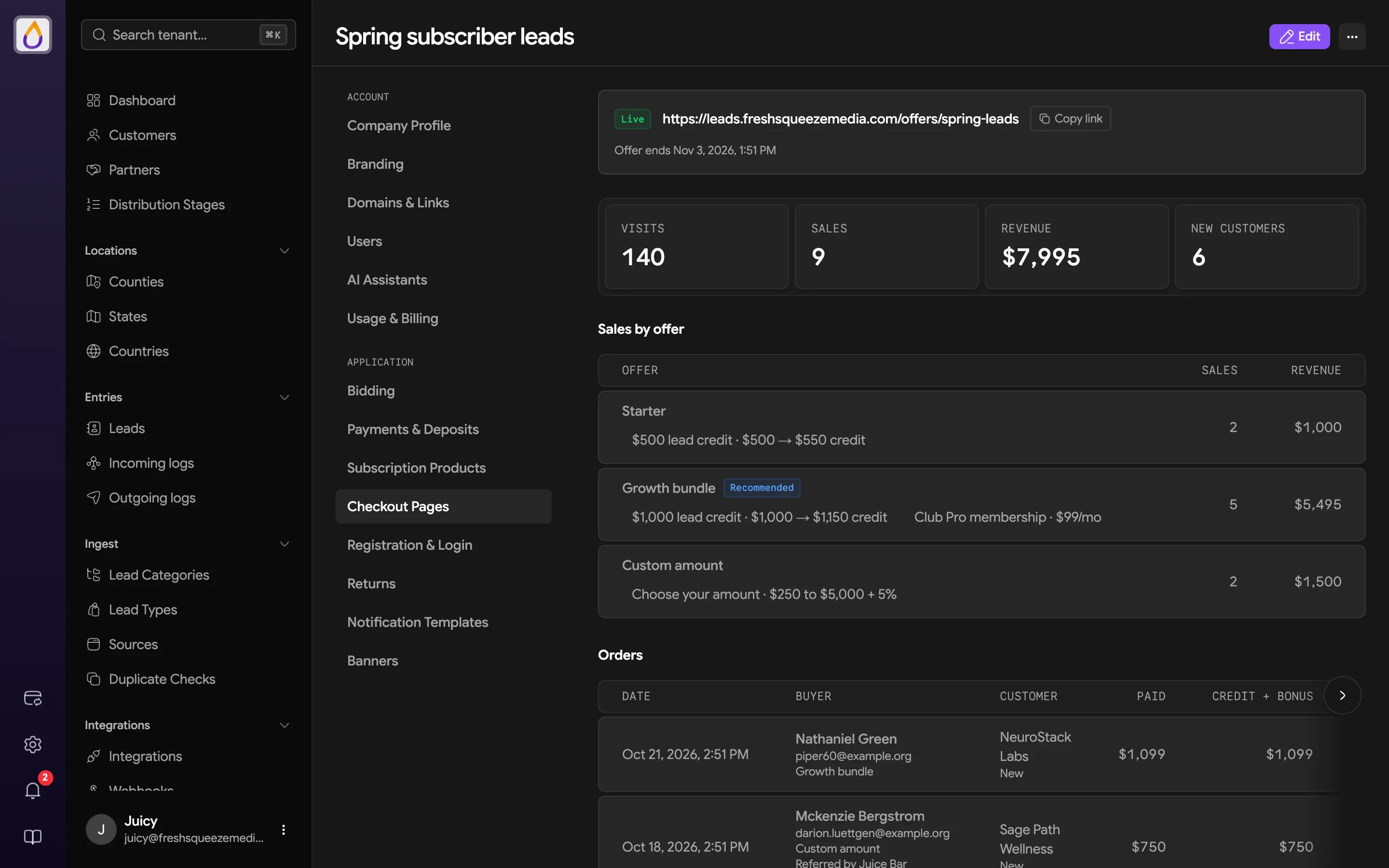The height and width of the screenshot is (868, 1389).
Task: Open Subscription Products section
Action: point(416,468)
